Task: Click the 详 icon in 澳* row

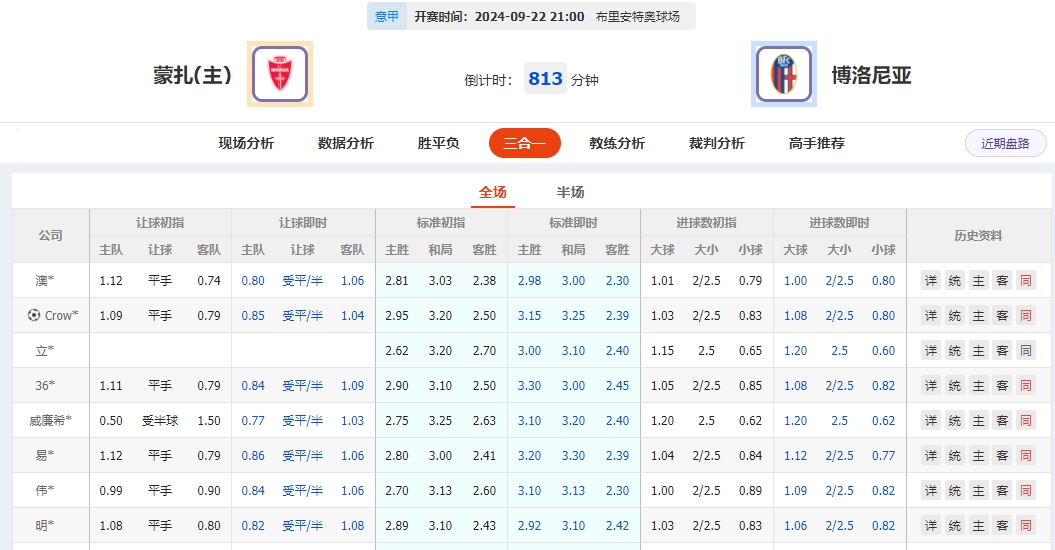Action: click(930, 281)
